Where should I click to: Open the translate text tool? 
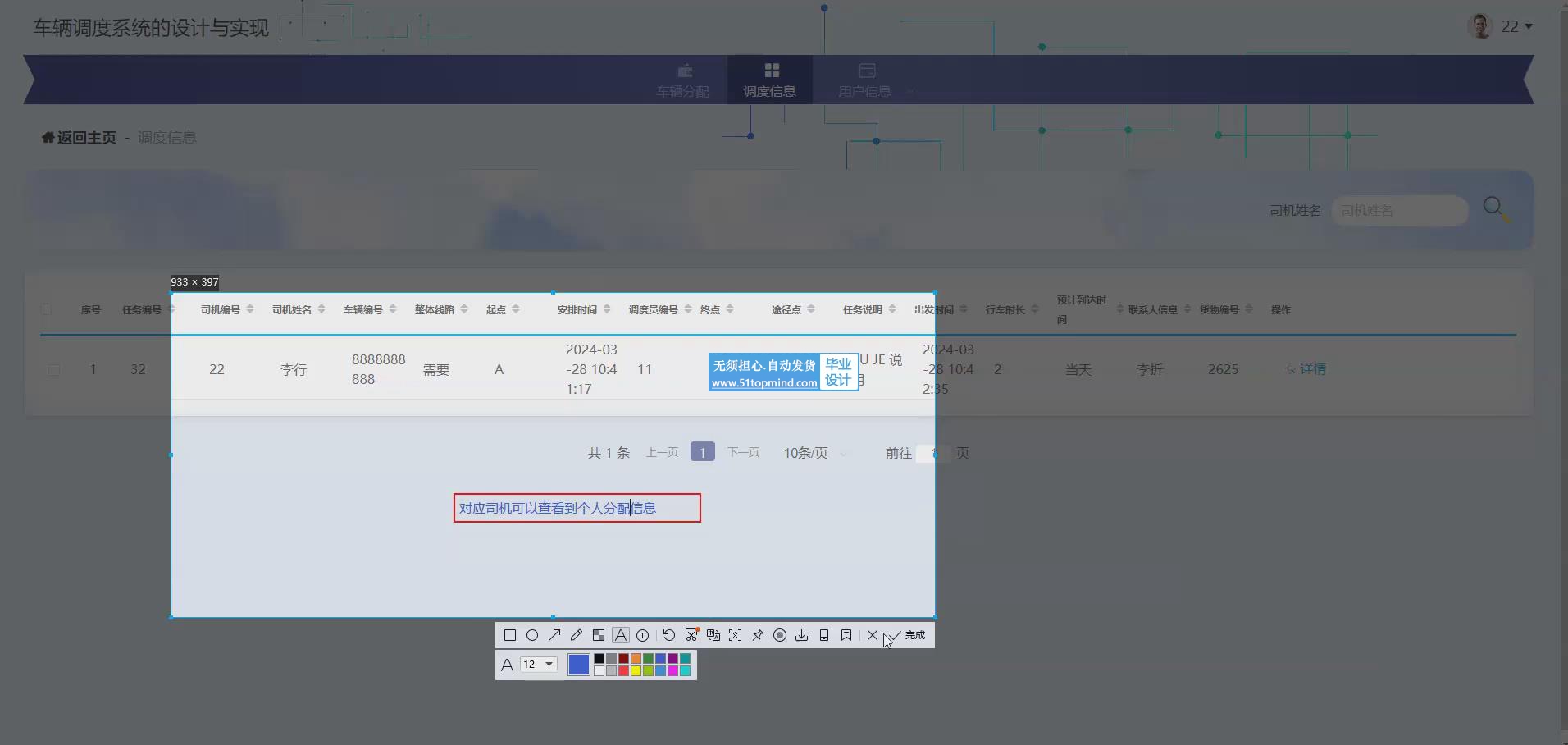[713, 635]
